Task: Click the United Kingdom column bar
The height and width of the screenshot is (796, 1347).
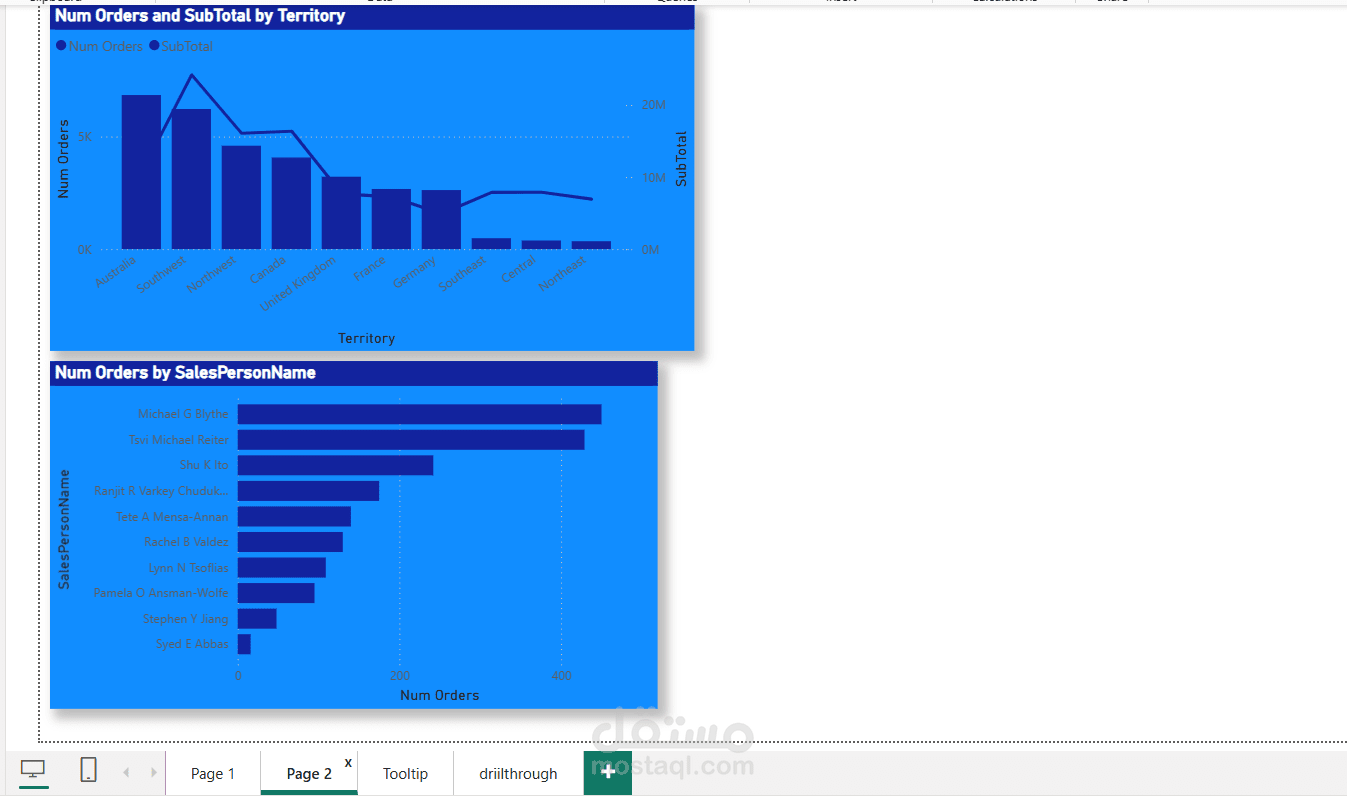Action: tap(341, 213)
